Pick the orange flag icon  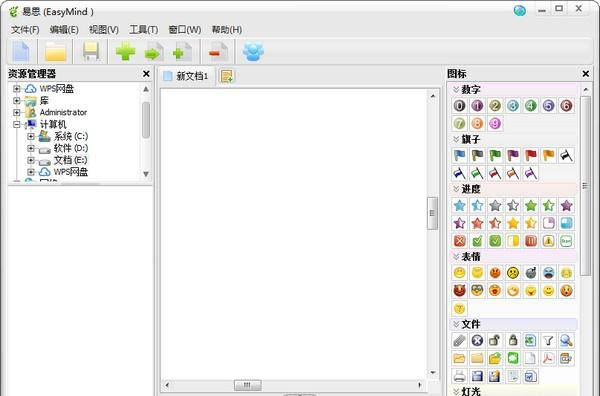549,155
